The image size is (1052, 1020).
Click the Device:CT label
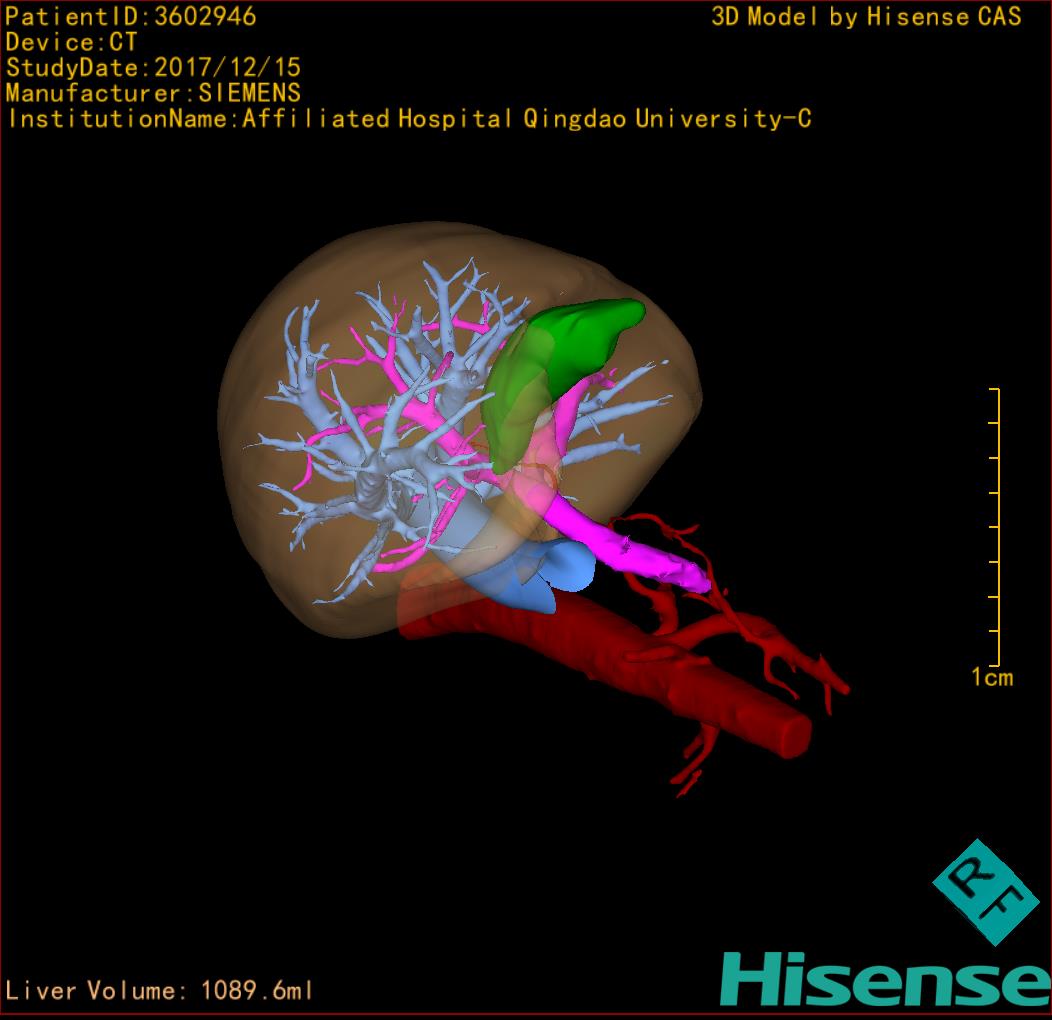click(71, 43)
